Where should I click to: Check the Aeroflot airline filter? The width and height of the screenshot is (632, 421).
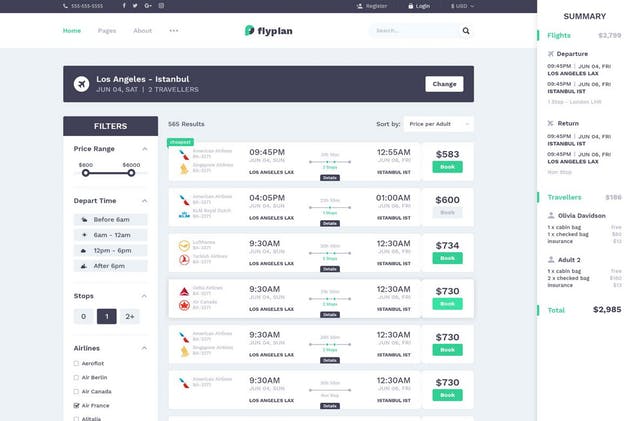[76, 363]
